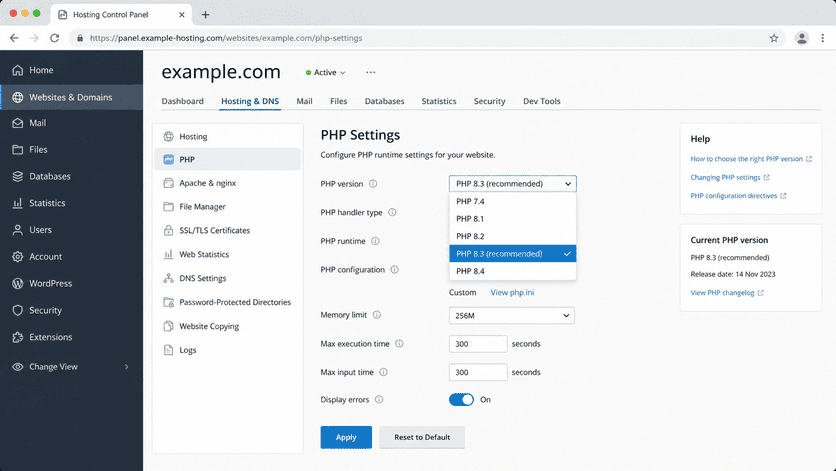Image resolution: width=836 pixels, height=471 pixels.
Task: Click the Apply button
Action: click(346, 437)
